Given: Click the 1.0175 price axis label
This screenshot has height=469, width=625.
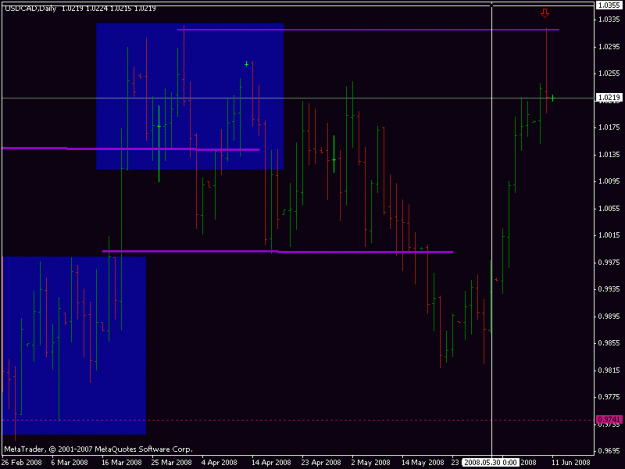Looking at the screenshot, I should (x=609, y=127).
